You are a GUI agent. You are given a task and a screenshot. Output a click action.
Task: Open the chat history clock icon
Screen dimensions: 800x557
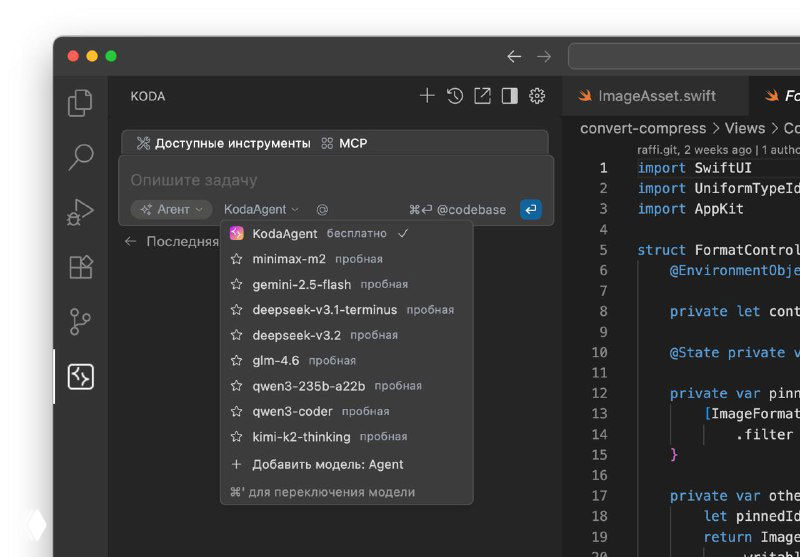click(455, 96)
